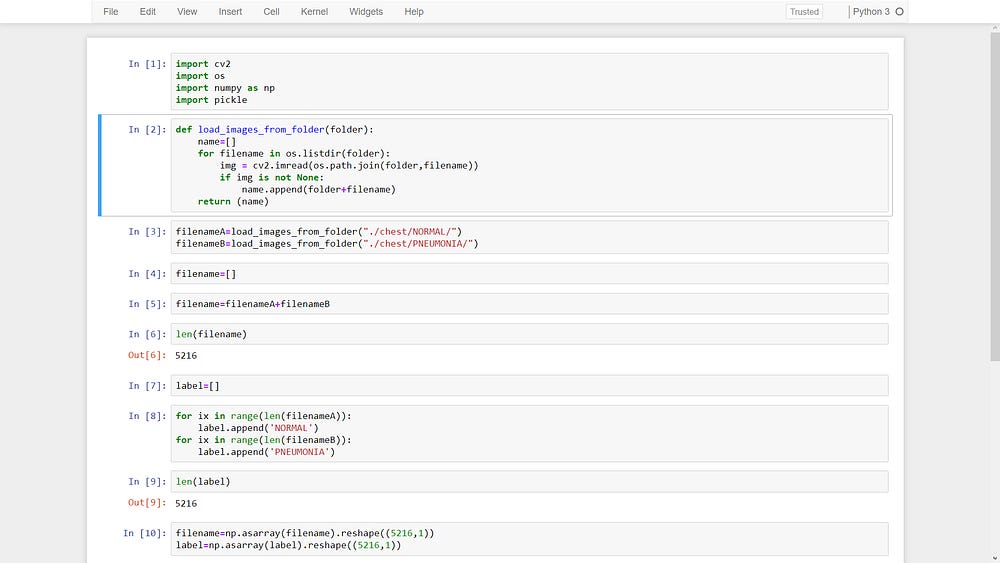
Task: Click inside the load_images_from_folder function cell
Action: tap(530, 166)
